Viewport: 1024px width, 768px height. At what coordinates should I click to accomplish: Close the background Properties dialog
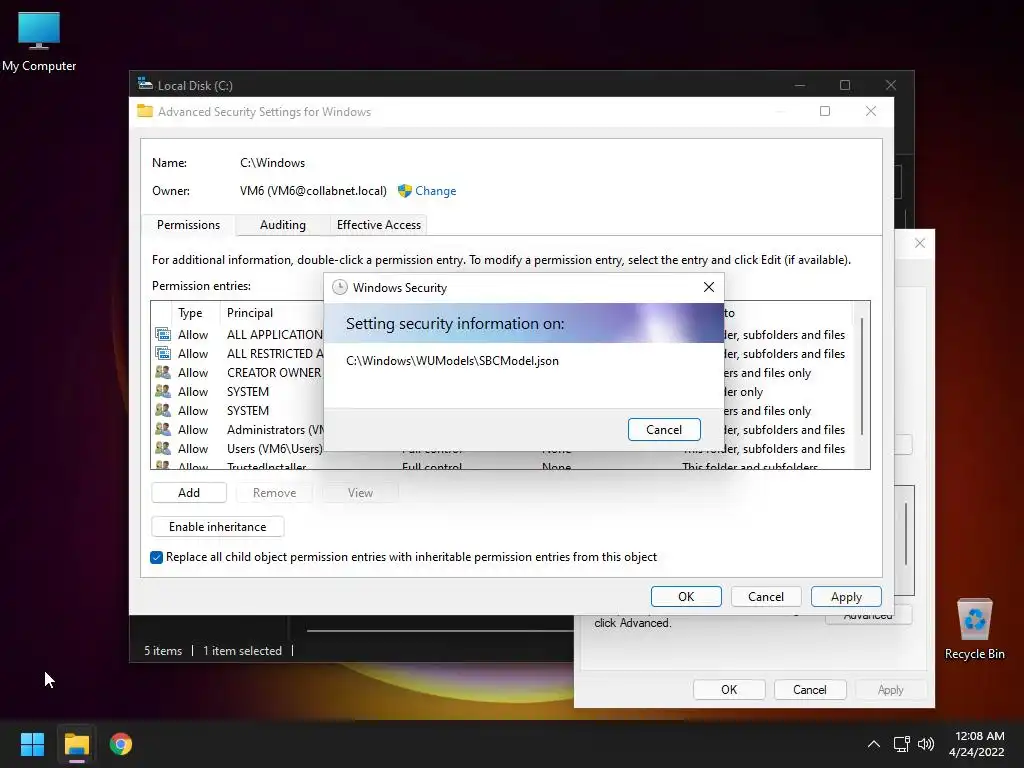pyautogui.click(x=920, y=243)
